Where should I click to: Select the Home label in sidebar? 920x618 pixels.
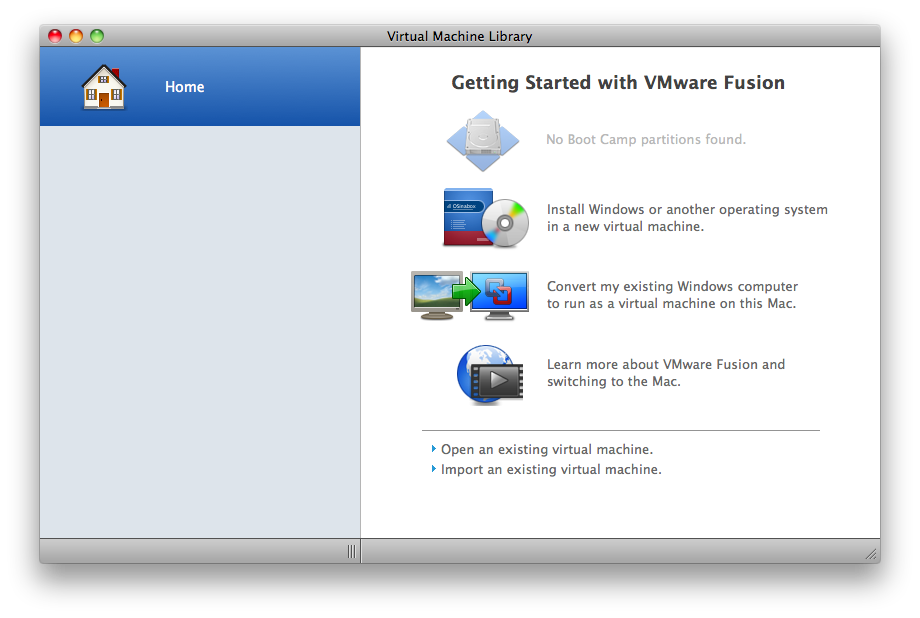click(x=184, y=87)
